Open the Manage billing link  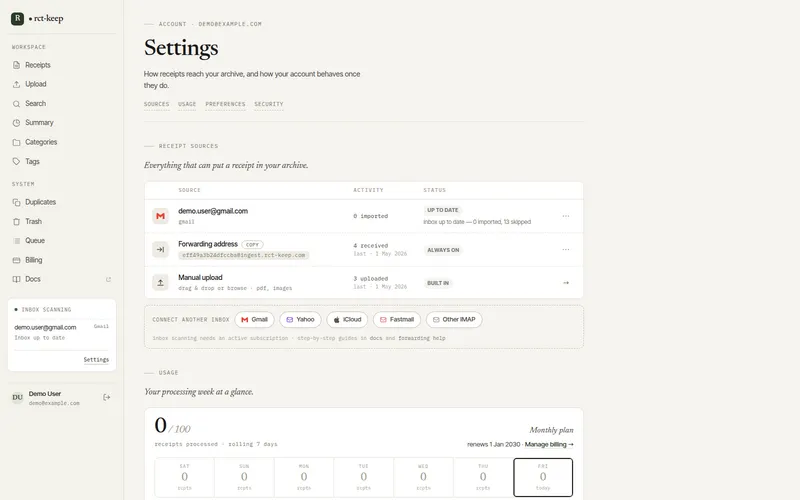[549, 444]
